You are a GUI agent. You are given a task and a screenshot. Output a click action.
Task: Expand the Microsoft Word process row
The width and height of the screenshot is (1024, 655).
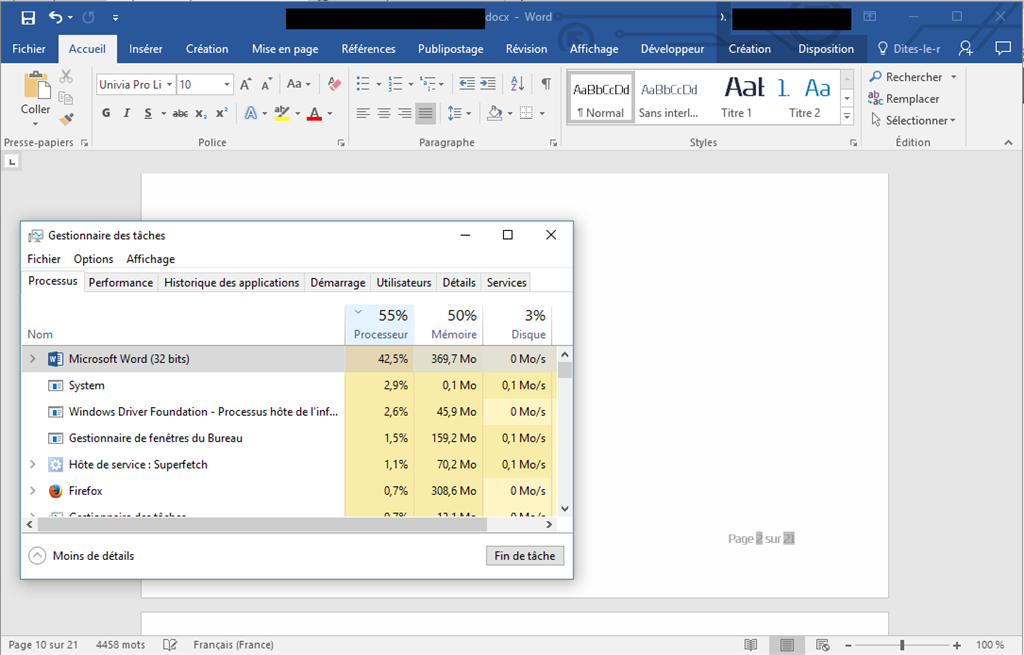33,359
